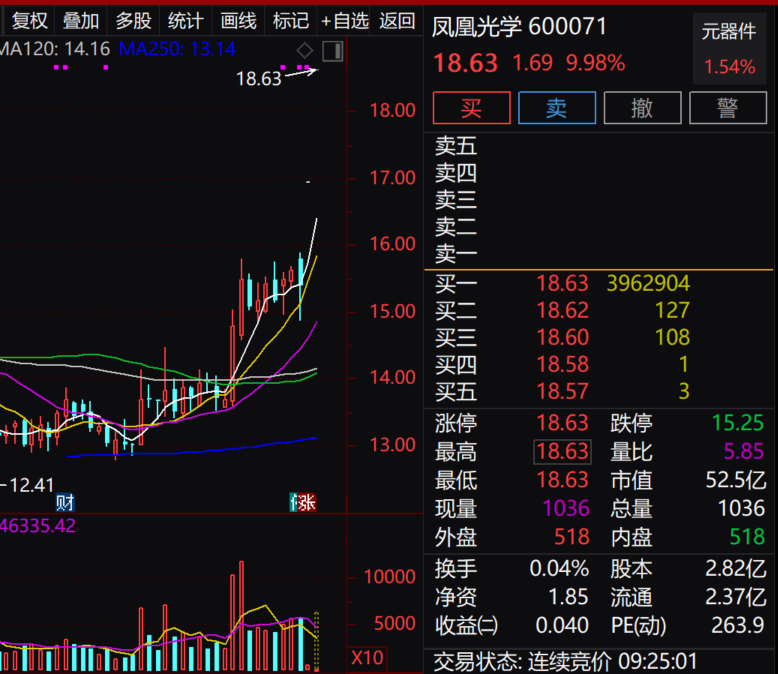
Task: Select 多股 multi-stock view
Action: point(133,20)
